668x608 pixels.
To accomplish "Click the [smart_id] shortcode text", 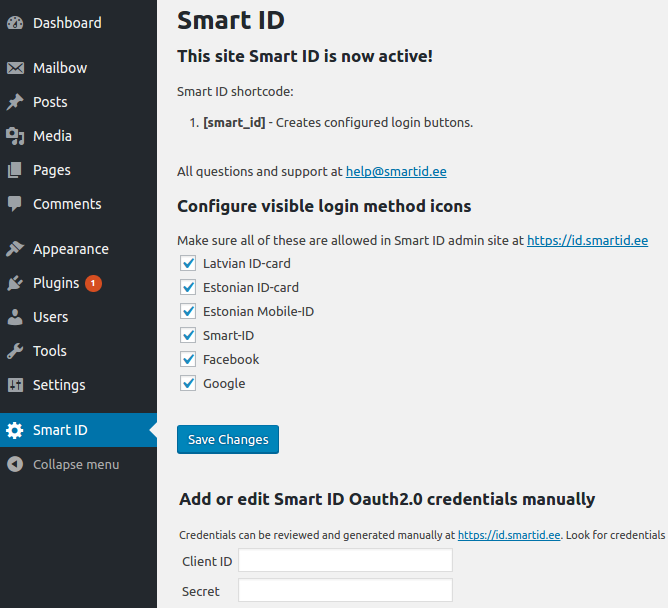I will tap(234, 123).
